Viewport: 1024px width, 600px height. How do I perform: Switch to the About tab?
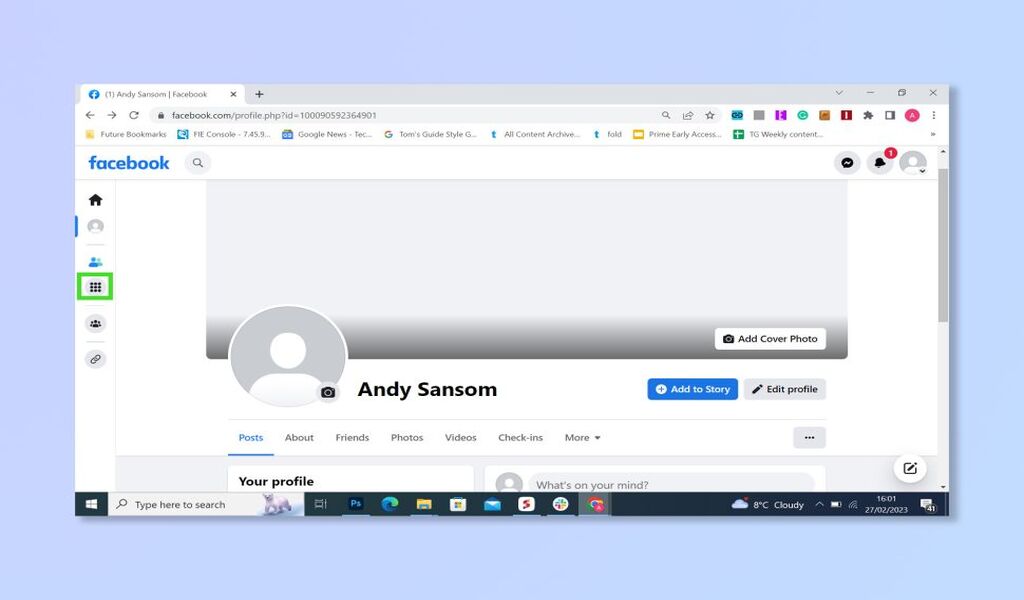(x=299, y=437)
